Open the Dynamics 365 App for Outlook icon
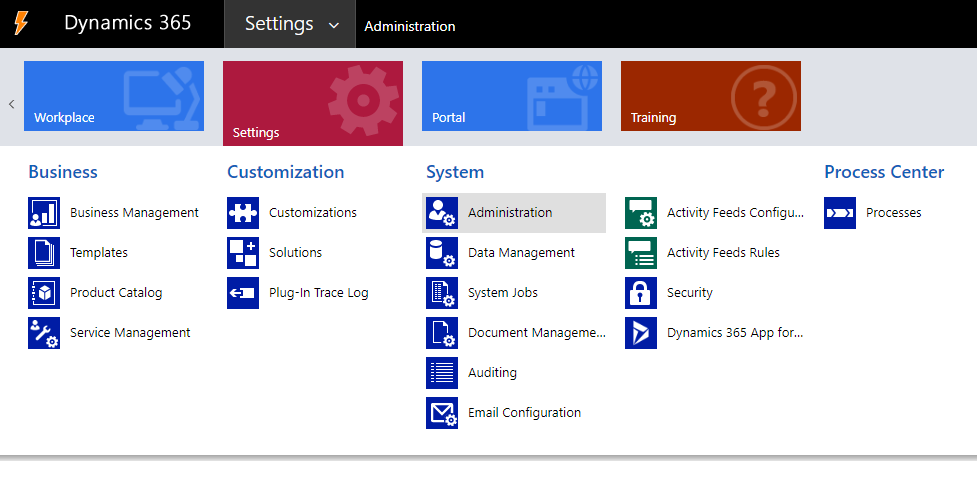977x482 pixels. coord(641,333)
